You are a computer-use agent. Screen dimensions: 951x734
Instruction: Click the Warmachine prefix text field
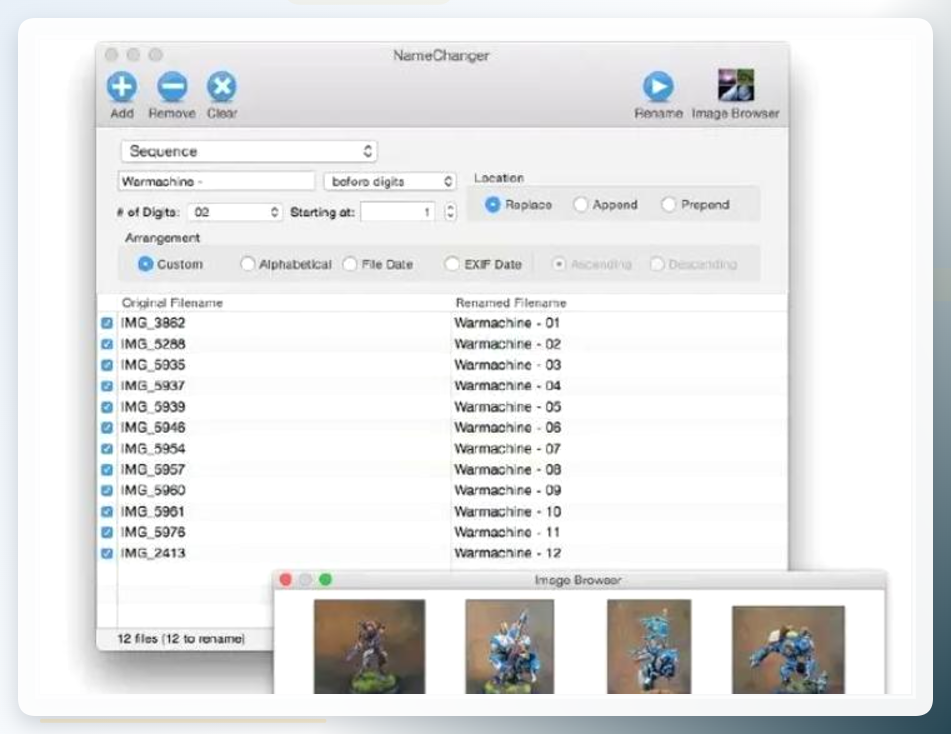tap(216, 181)
